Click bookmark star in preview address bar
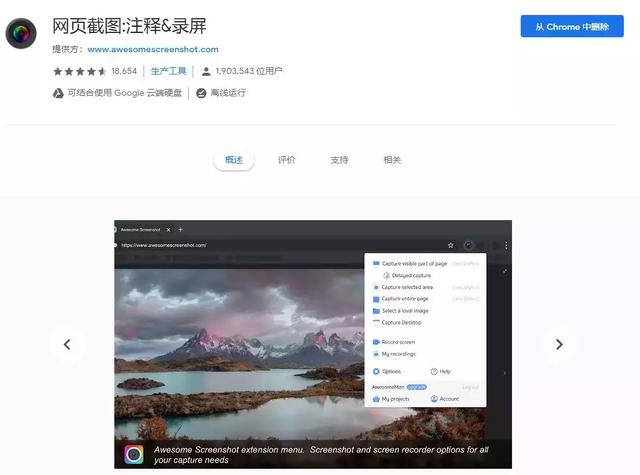Image resolution: width=640 pixels, height=475 pixels. click(451, 245)
